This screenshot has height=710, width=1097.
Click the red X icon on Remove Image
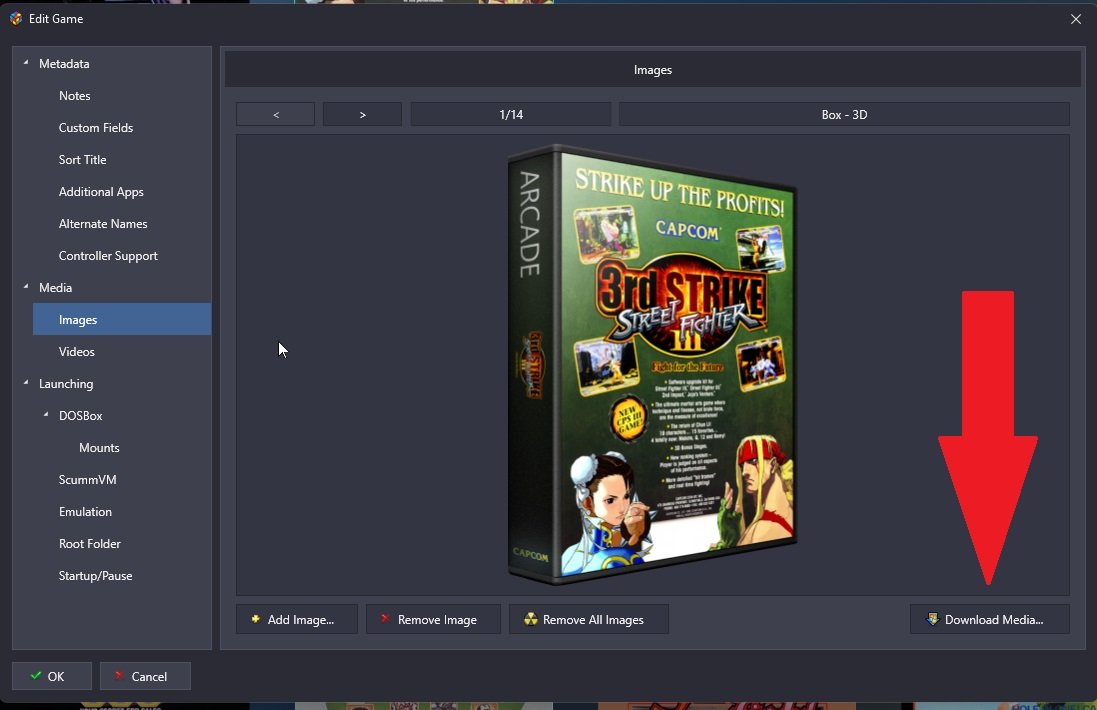pos(385,619)
